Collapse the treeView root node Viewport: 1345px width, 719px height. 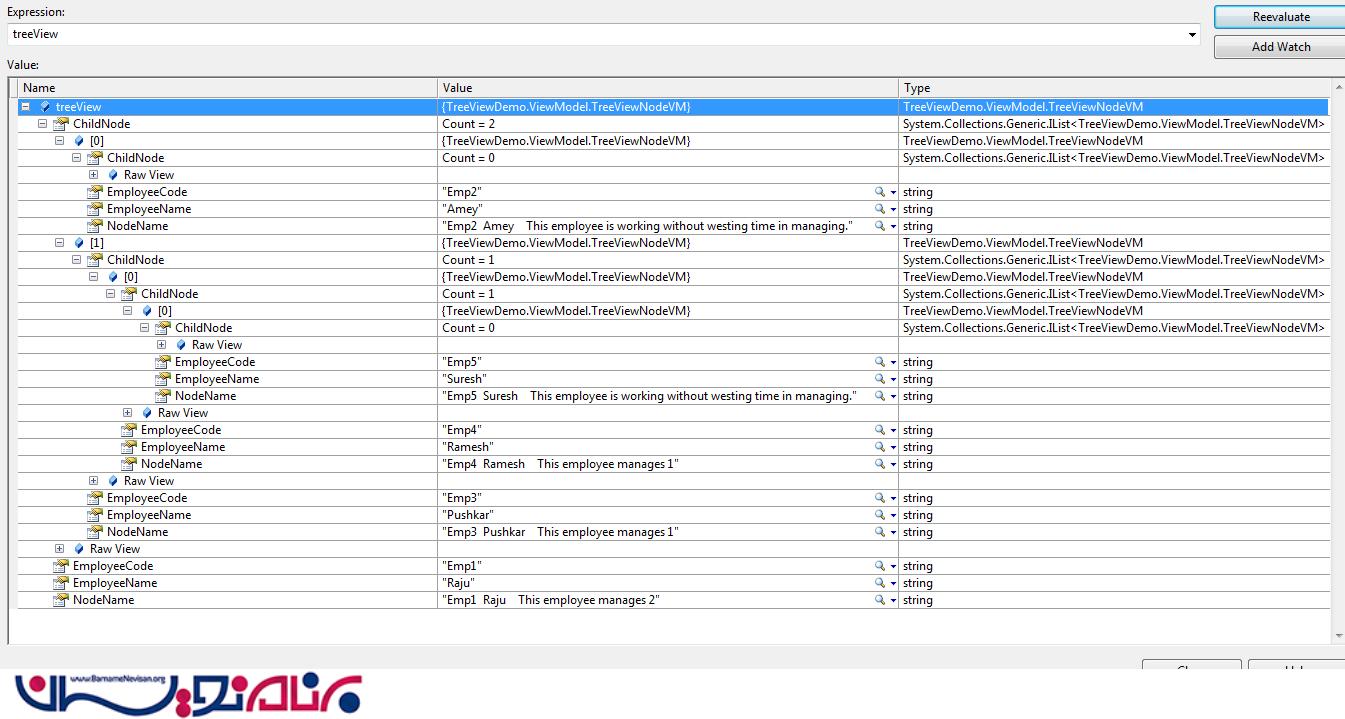pyautogui.click(x=25, y=107)
